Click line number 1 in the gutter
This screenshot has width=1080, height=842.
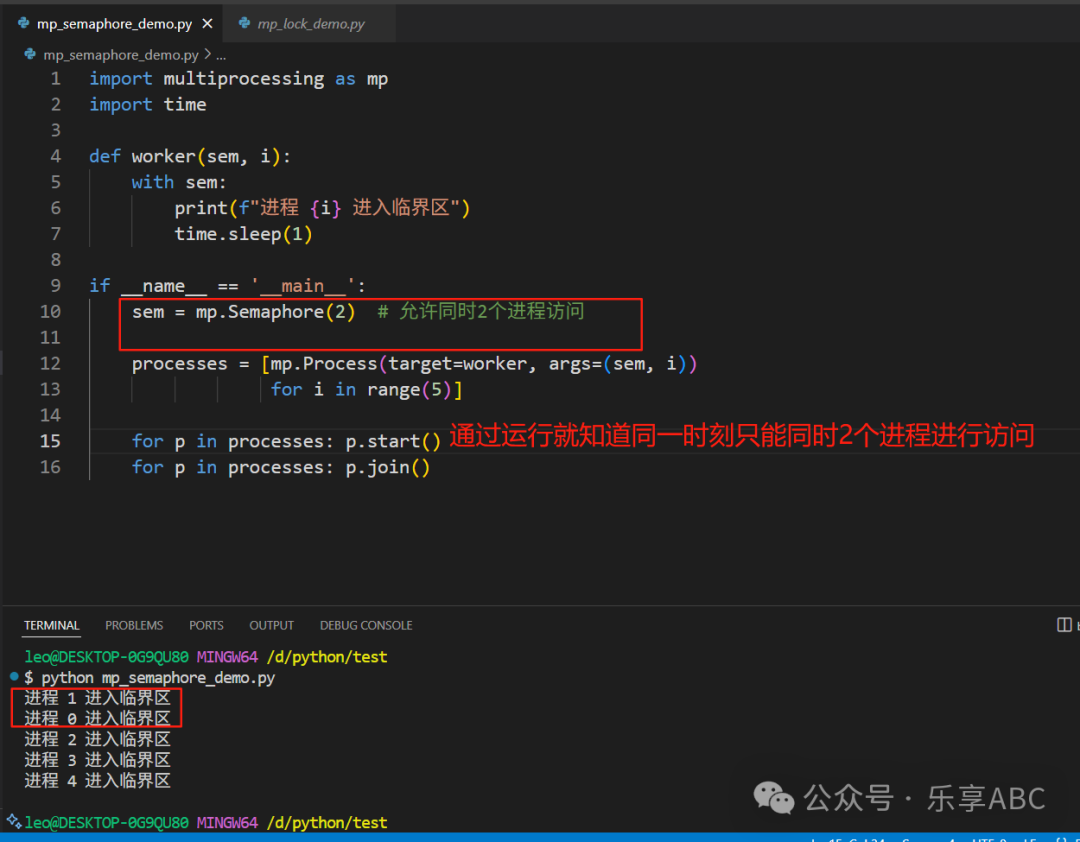coord(56,79)
